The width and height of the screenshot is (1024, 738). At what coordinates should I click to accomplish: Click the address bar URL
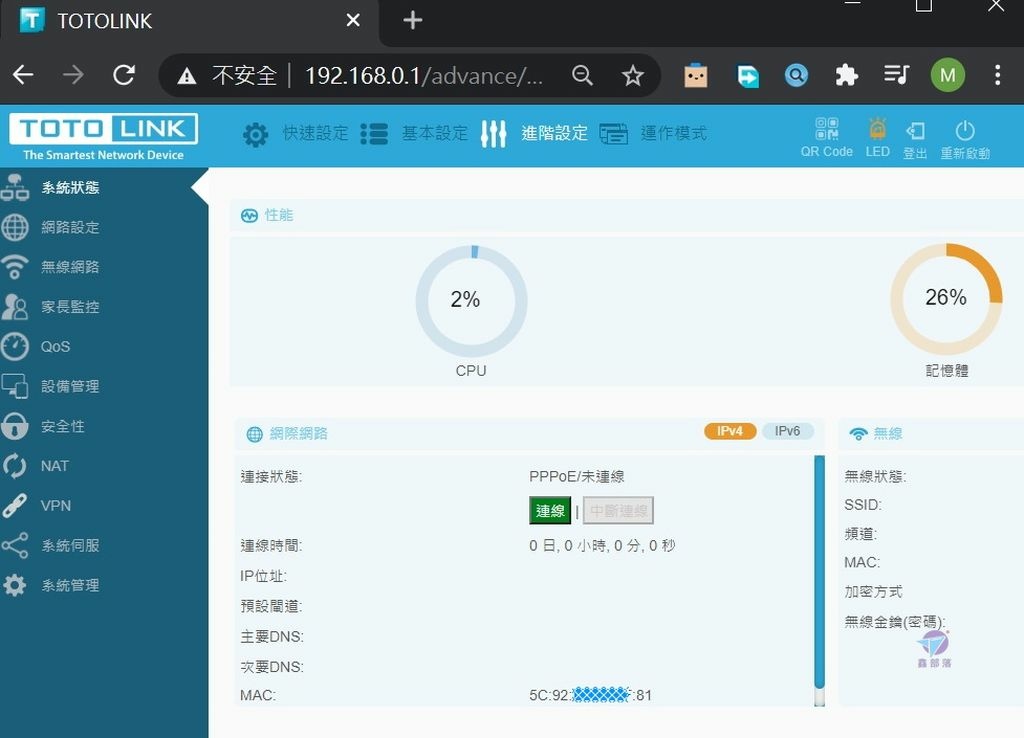point(424,76)
